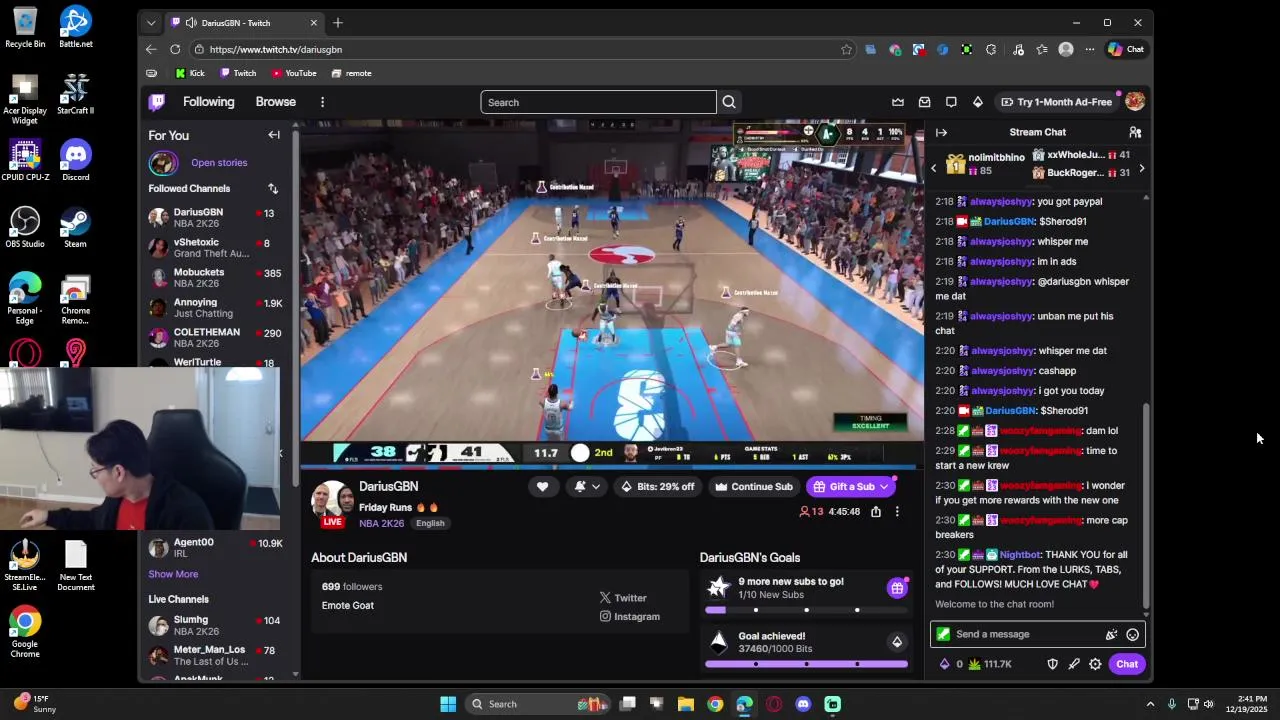Collapse the Stream Chat panel
The width and height of the screenshot is (1280, 720).
tap(941, 132)
